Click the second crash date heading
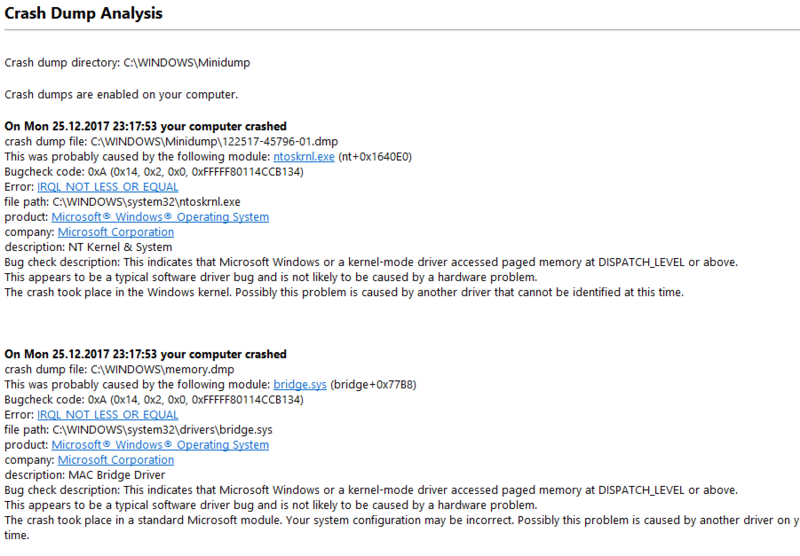 pyautogui.click(x=146, y=354)
